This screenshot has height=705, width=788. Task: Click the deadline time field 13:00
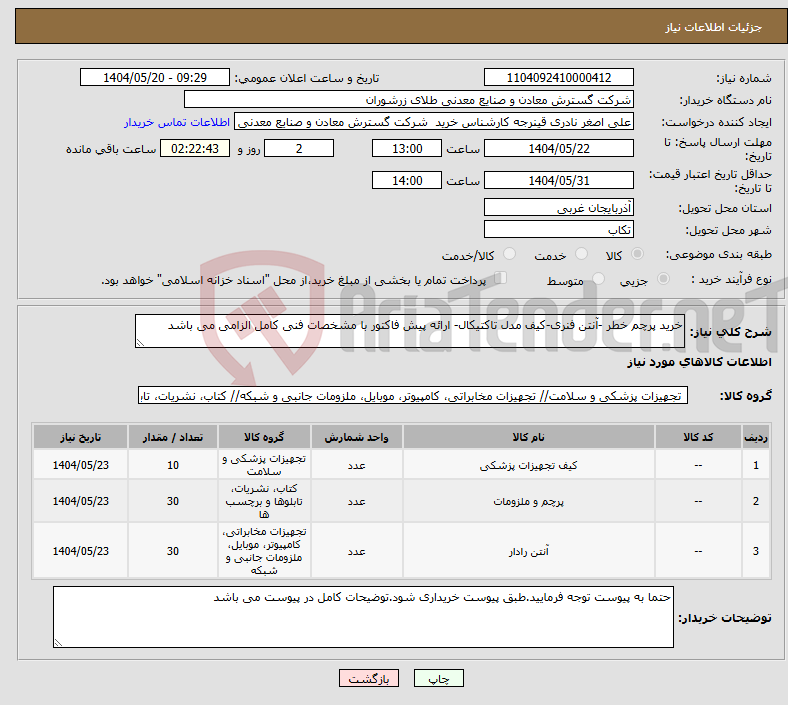click(407, 148)
